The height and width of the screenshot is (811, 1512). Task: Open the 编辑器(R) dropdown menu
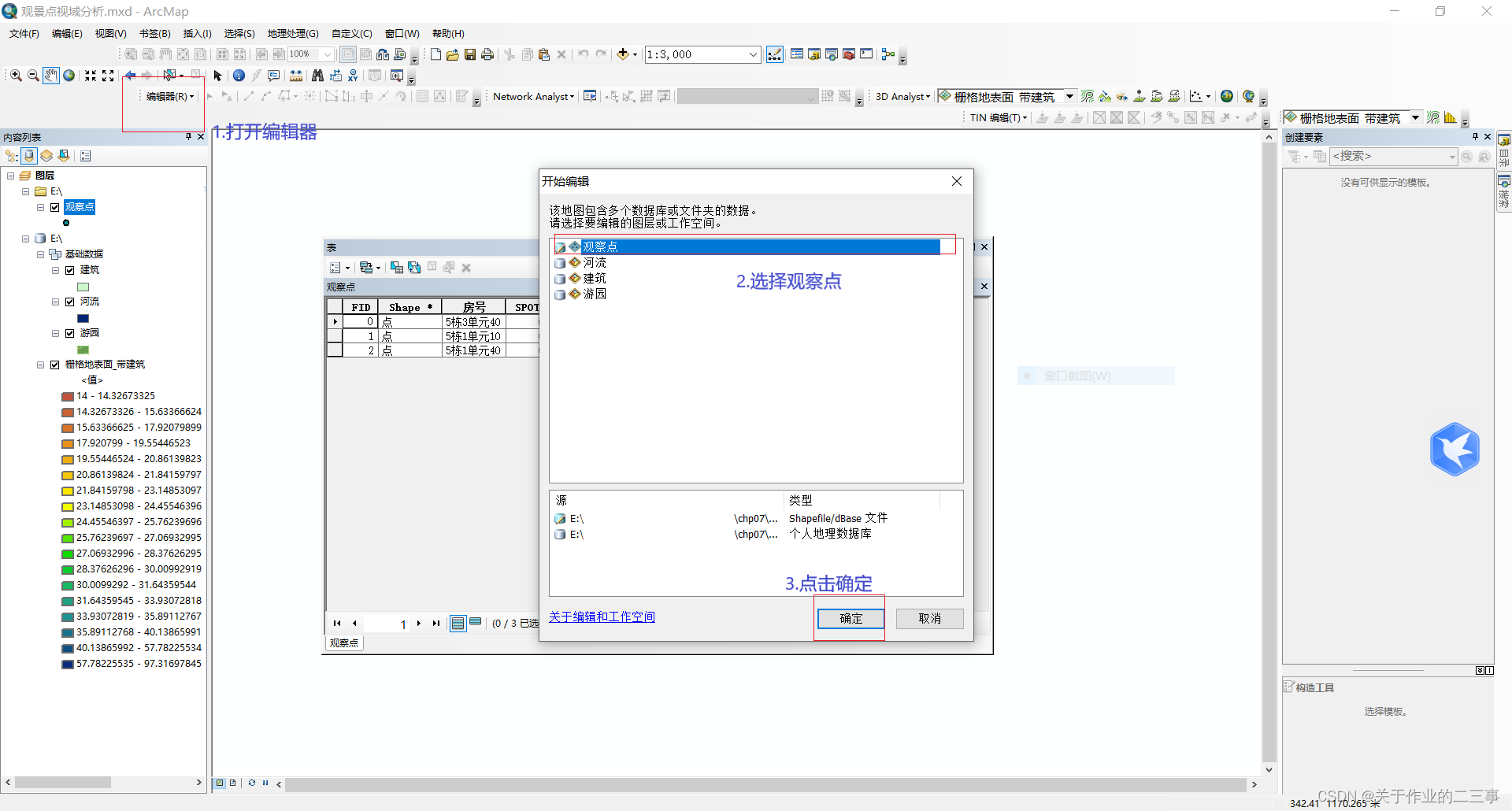click(x=170, y=96)
